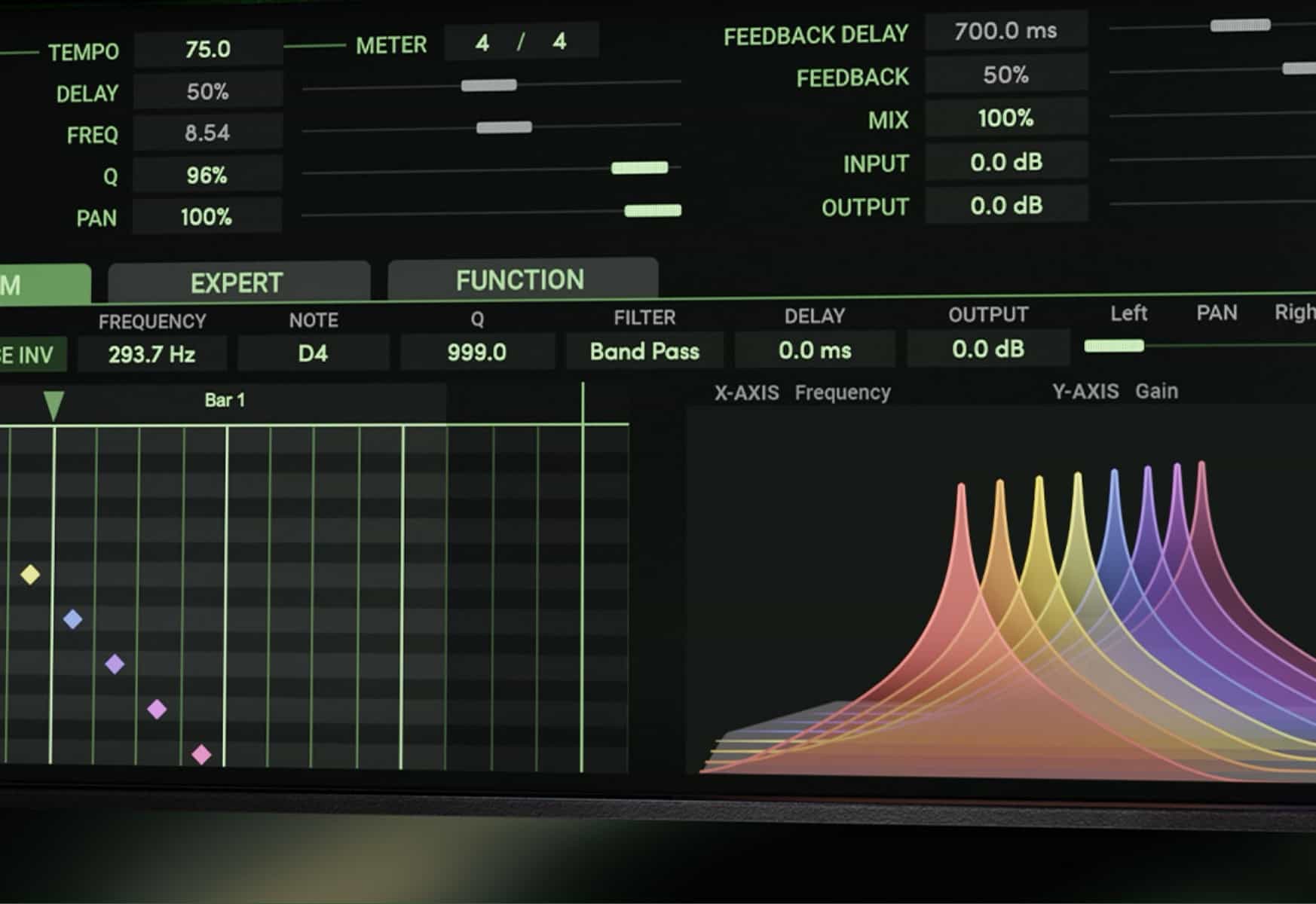Click the green playhead triangle marker
Image resolution: width=1316 pixels, height=904 pixels.
point(54,405)
